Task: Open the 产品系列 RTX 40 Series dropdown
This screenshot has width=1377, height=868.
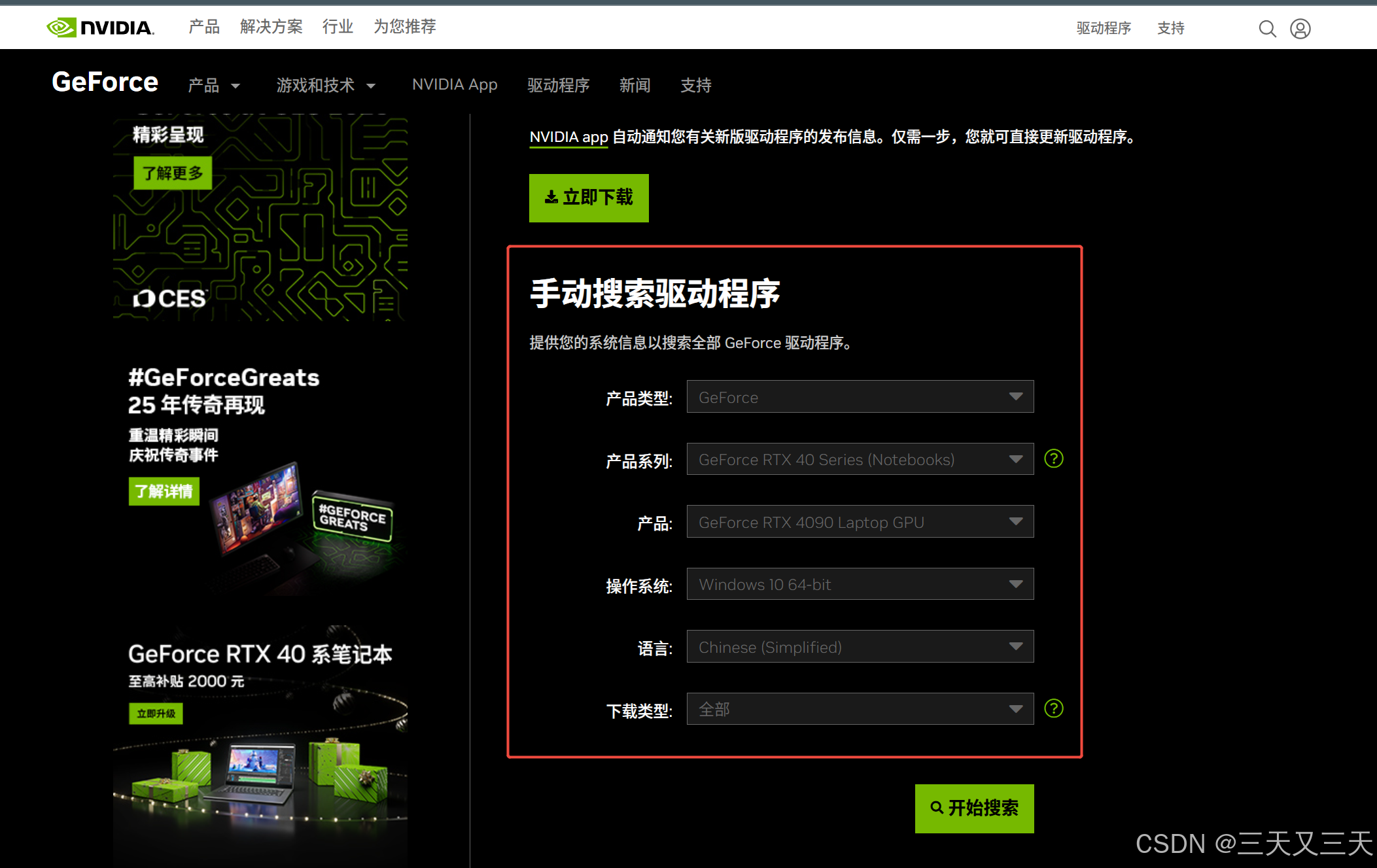Action: (860, 459)
